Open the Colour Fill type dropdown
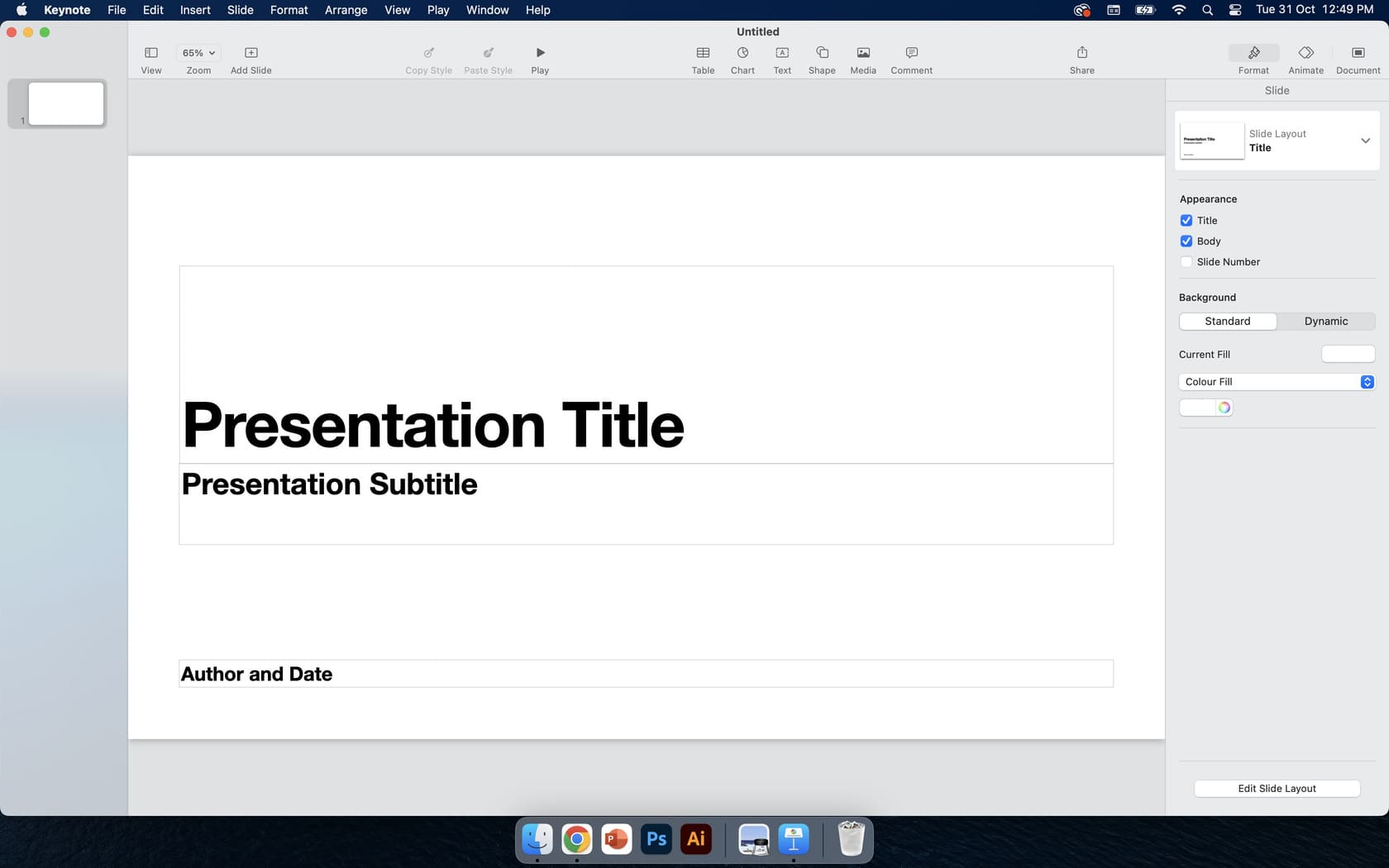 (1367, 381)
